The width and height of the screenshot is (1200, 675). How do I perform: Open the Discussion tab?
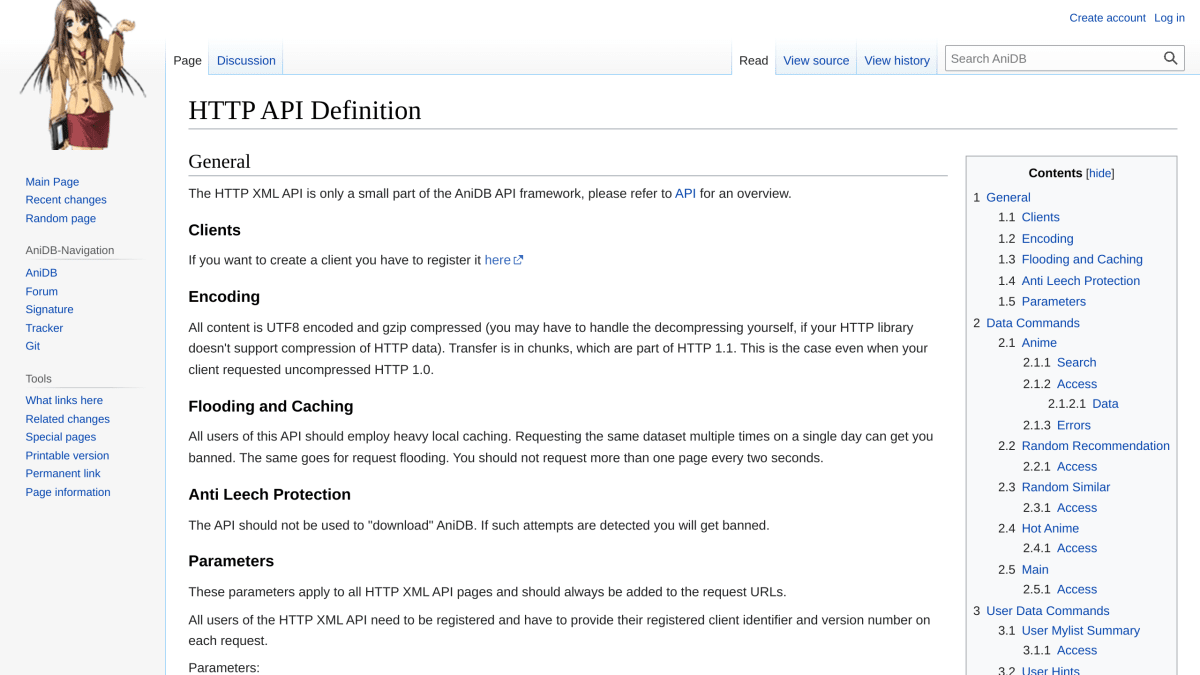point(246,60)
